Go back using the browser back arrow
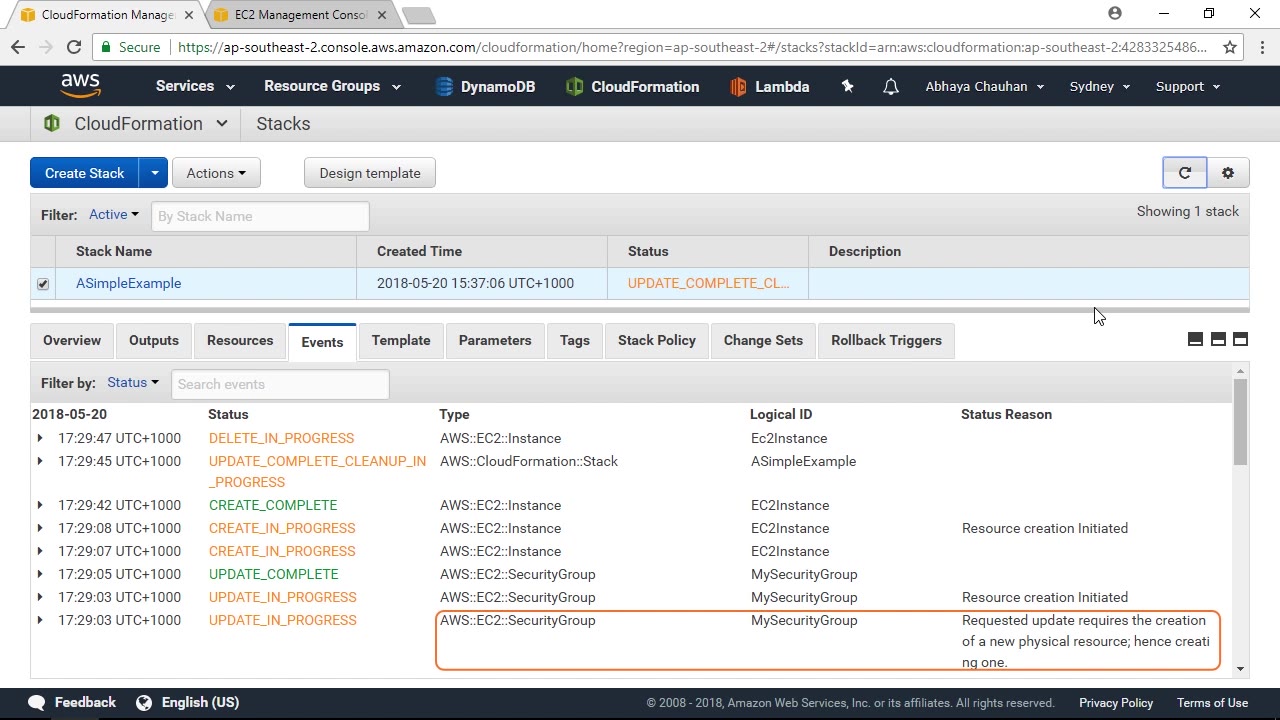Viewport: 1280px width, 720px height. click(x=18, y=47)
